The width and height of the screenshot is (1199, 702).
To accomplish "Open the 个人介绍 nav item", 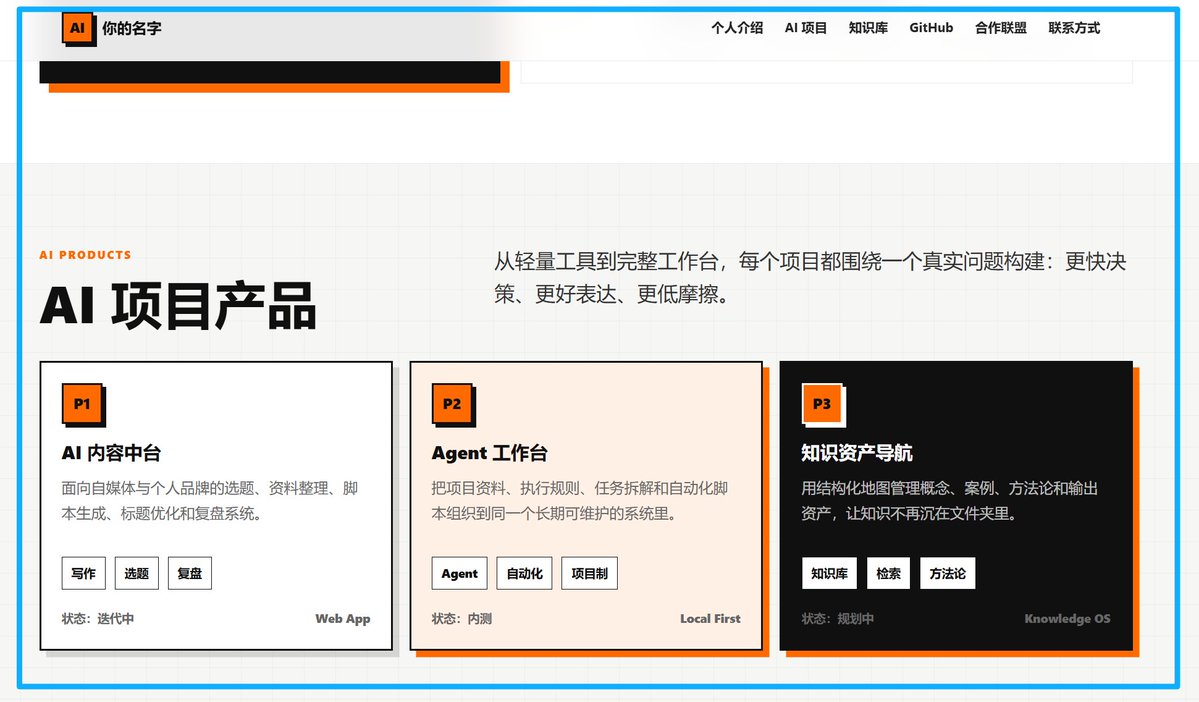I will [737, 28].
